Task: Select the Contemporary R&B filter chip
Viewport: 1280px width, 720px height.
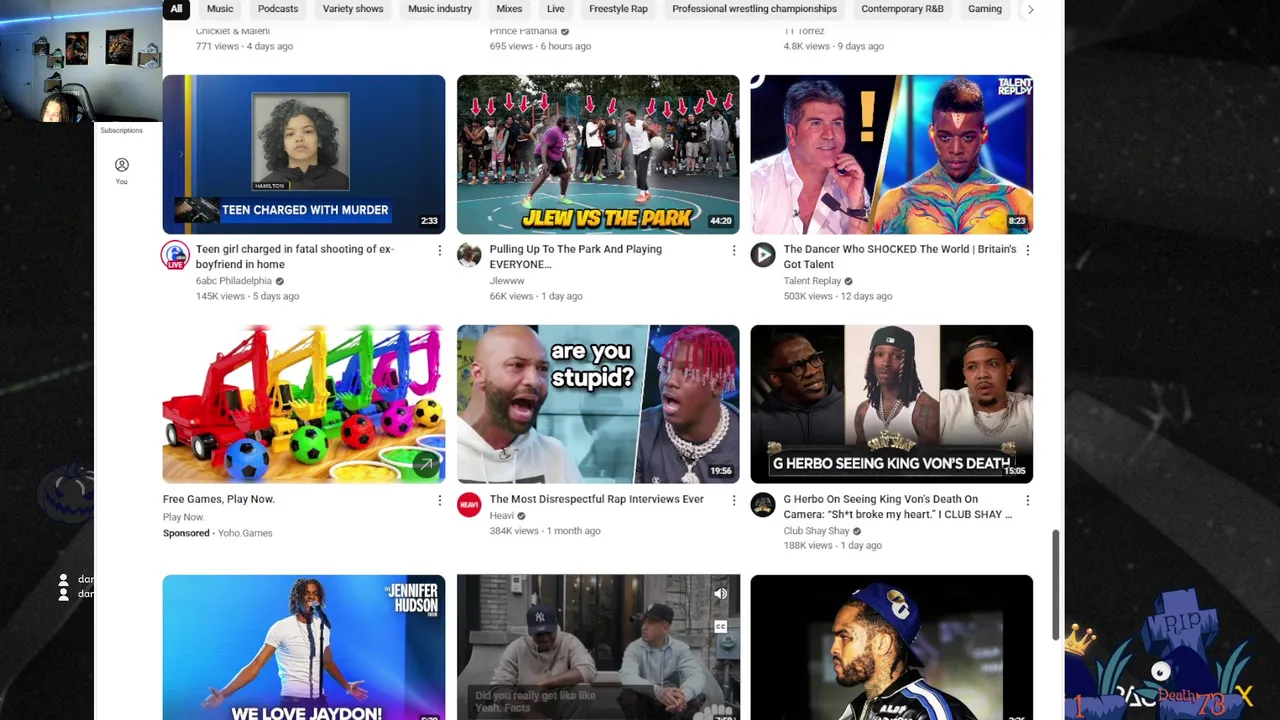Action: click(x=902, y=9)
